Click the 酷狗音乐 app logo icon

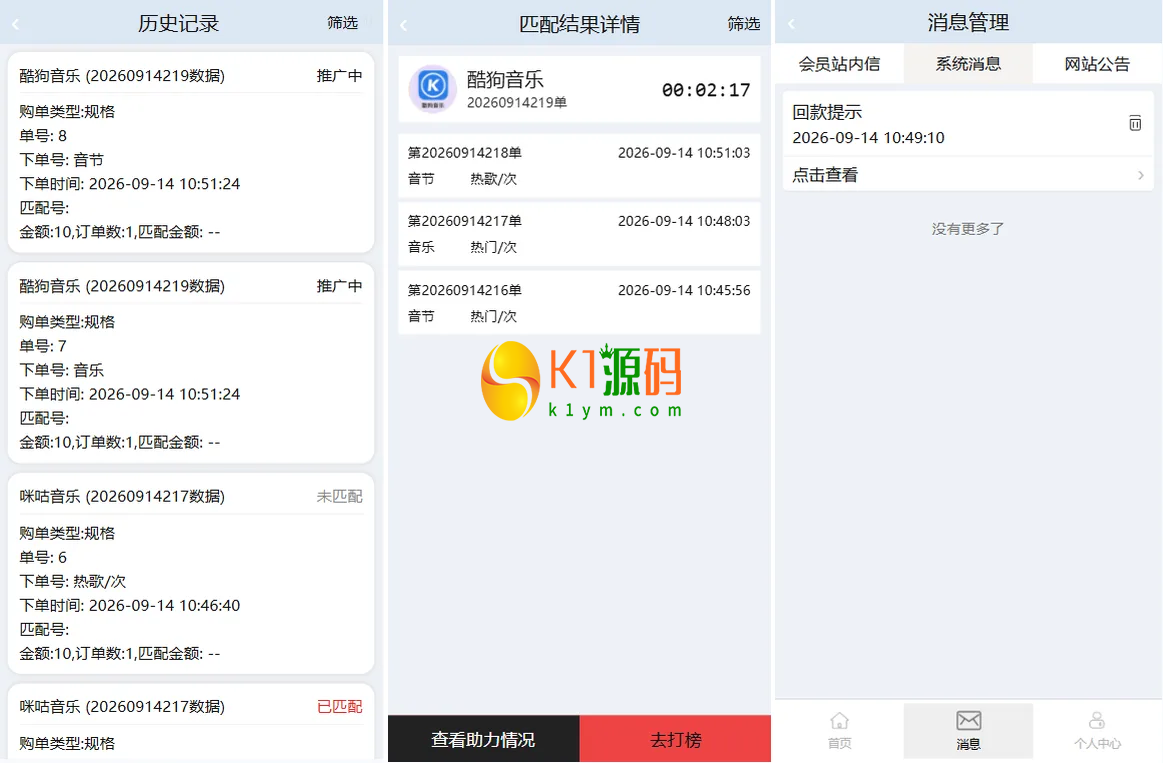click(x=433, y=89)
